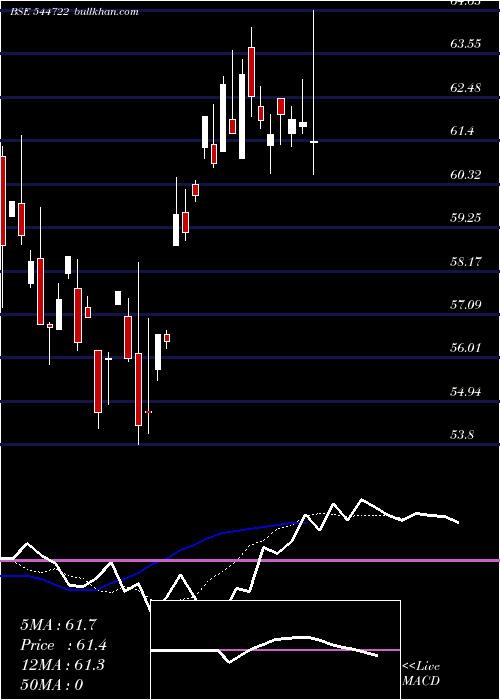Click the 59.25 price axis label
This screenshot has width=500, height=700.
coord(466,217)
